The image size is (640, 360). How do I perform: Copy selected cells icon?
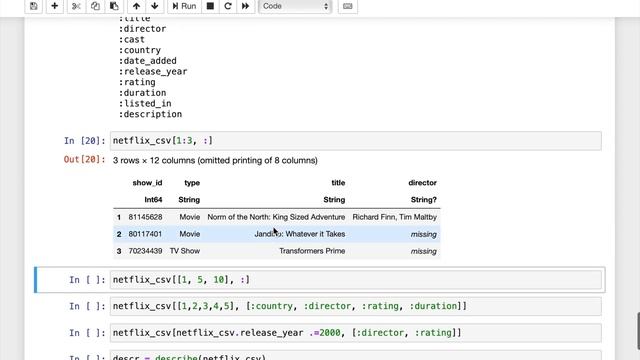coord(95,6)
